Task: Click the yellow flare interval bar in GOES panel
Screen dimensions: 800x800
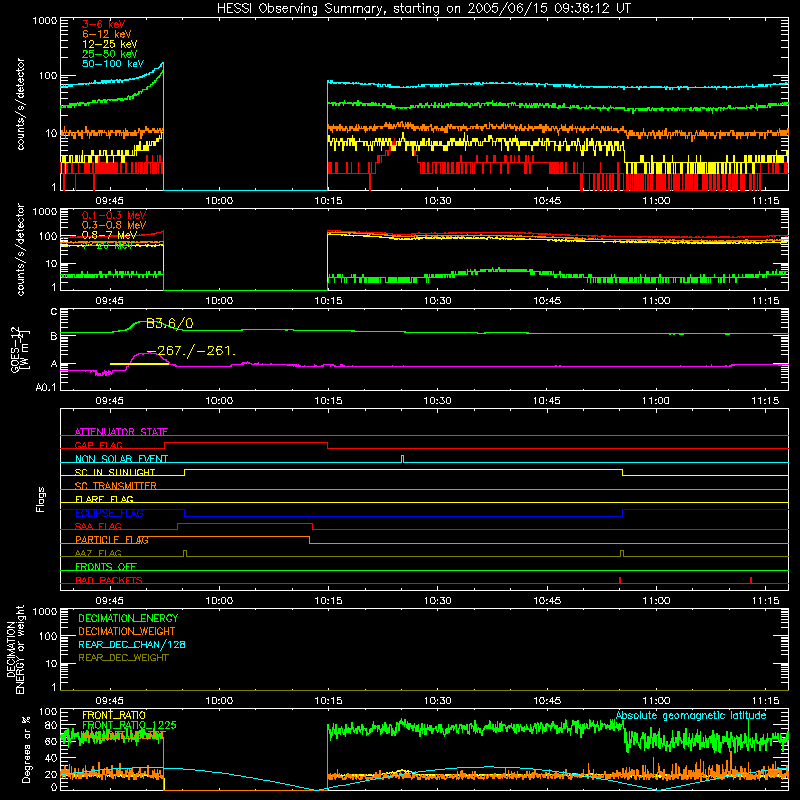Action: pyautogui.click(x=139, y=364)
